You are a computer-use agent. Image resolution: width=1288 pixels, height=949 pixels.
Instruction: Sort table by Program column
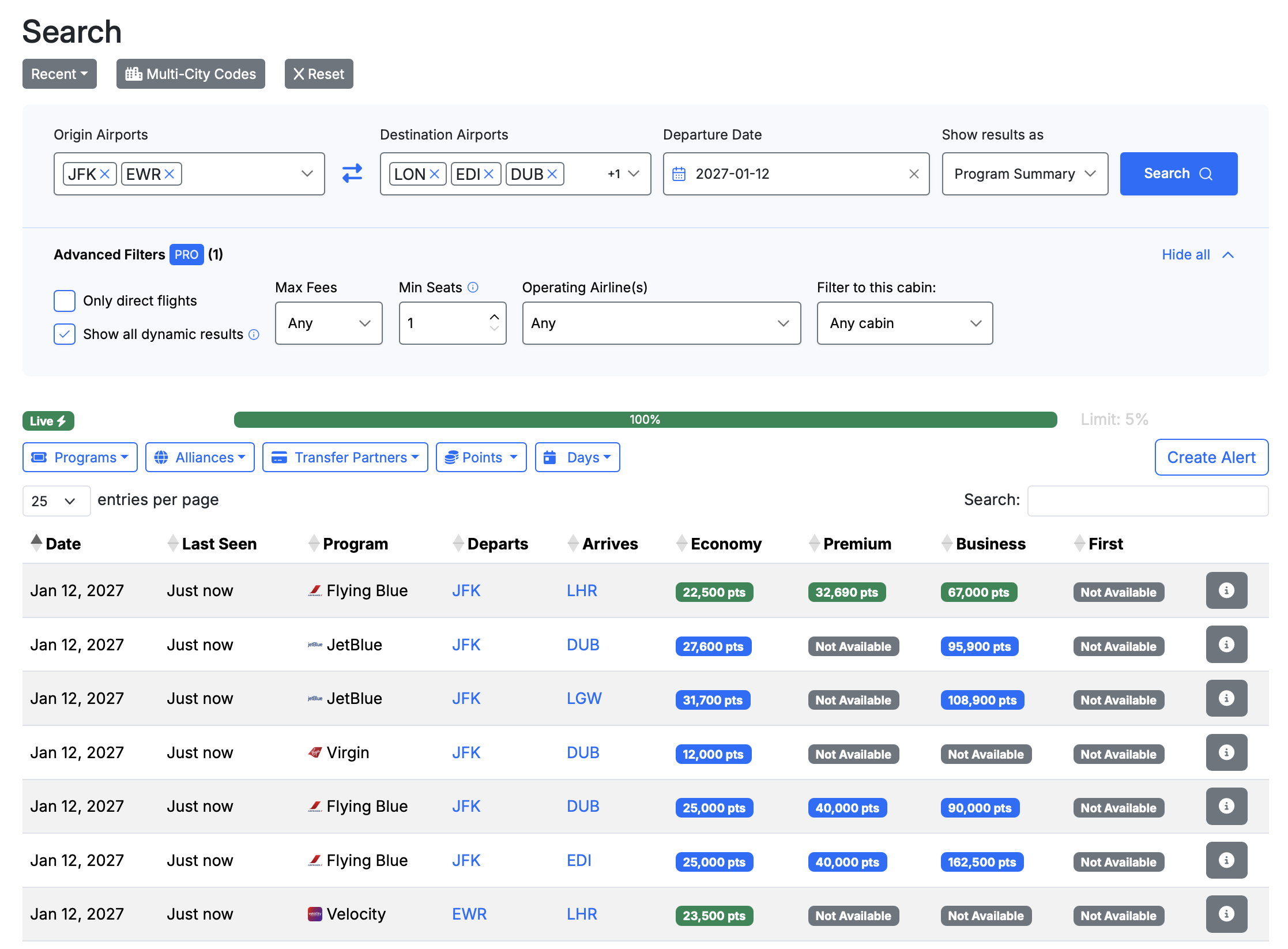pyautogui.click(x=348, y=543)
